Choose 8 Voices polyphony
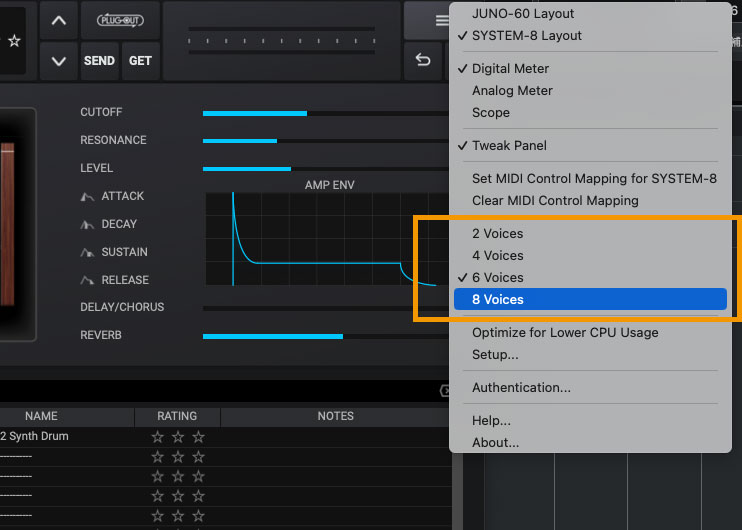Image resolution: width=742 pixels, height=530 pixels. pos(590,300)
